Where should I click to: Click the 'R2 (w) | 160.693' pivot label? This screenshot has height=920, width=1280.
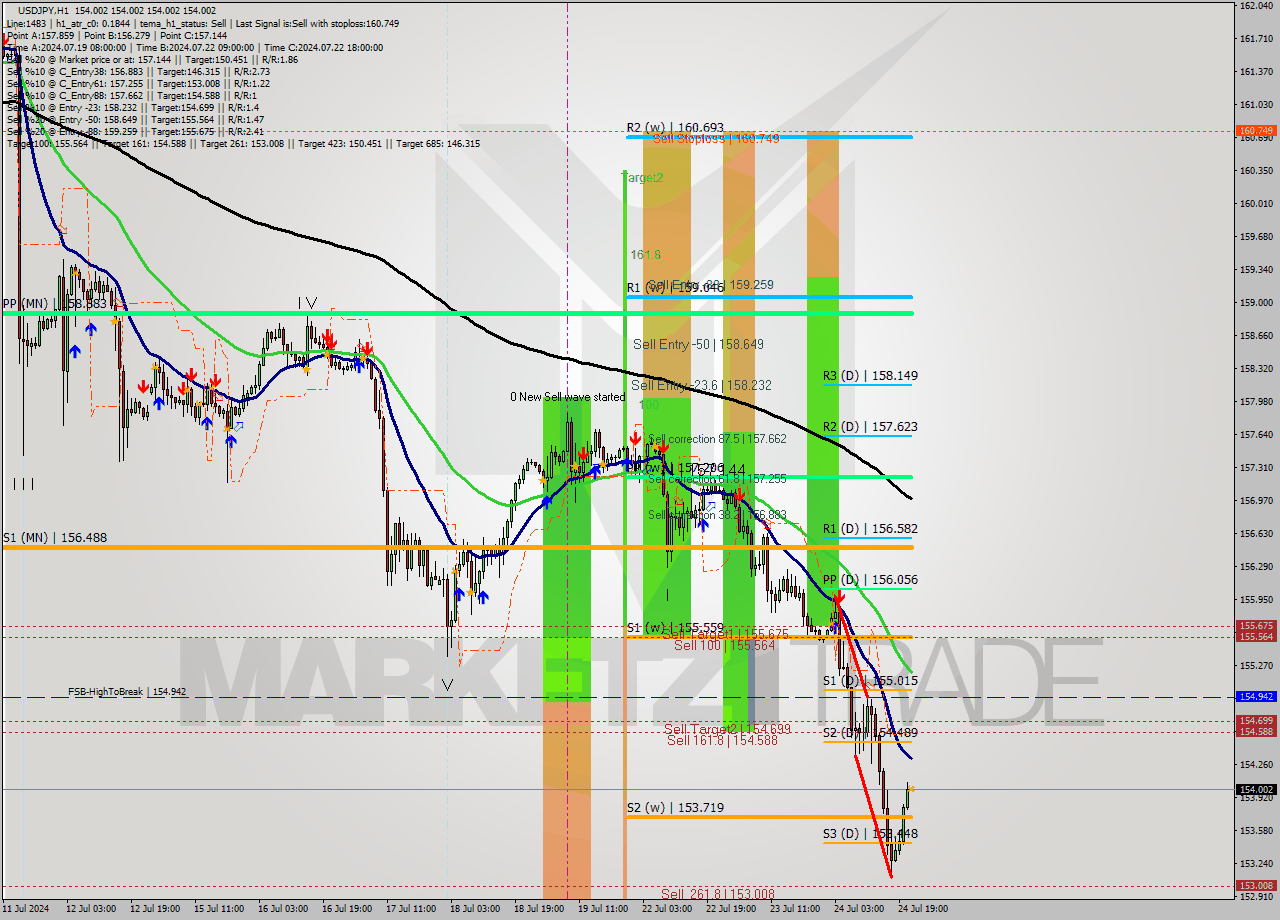pyautogui.click(x=675, y=128)
